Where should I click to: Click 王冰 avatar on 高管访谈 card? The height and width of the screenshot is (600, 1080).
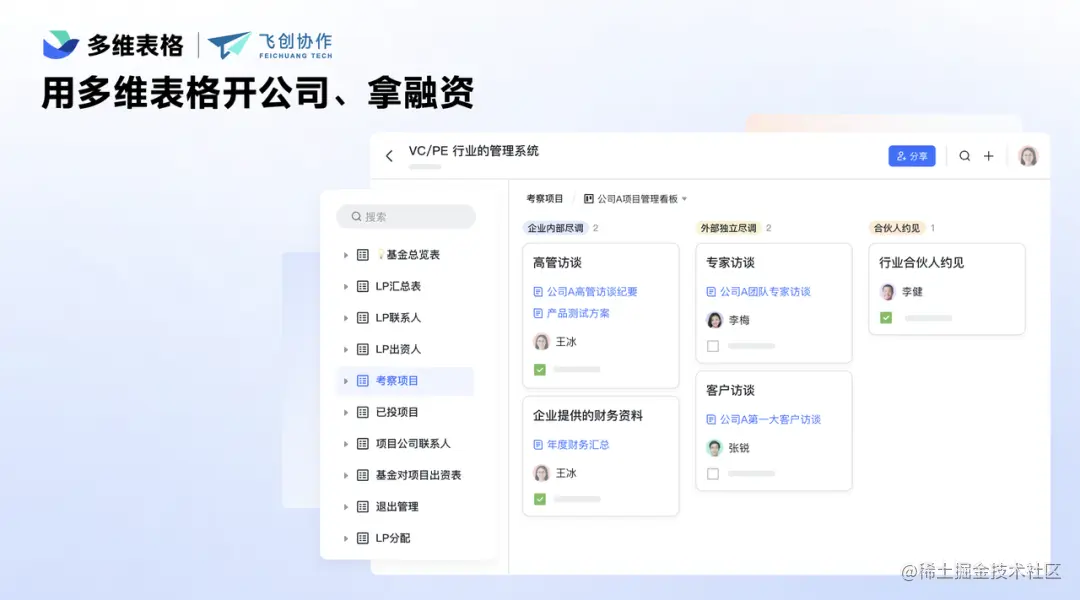click(541, 342)
